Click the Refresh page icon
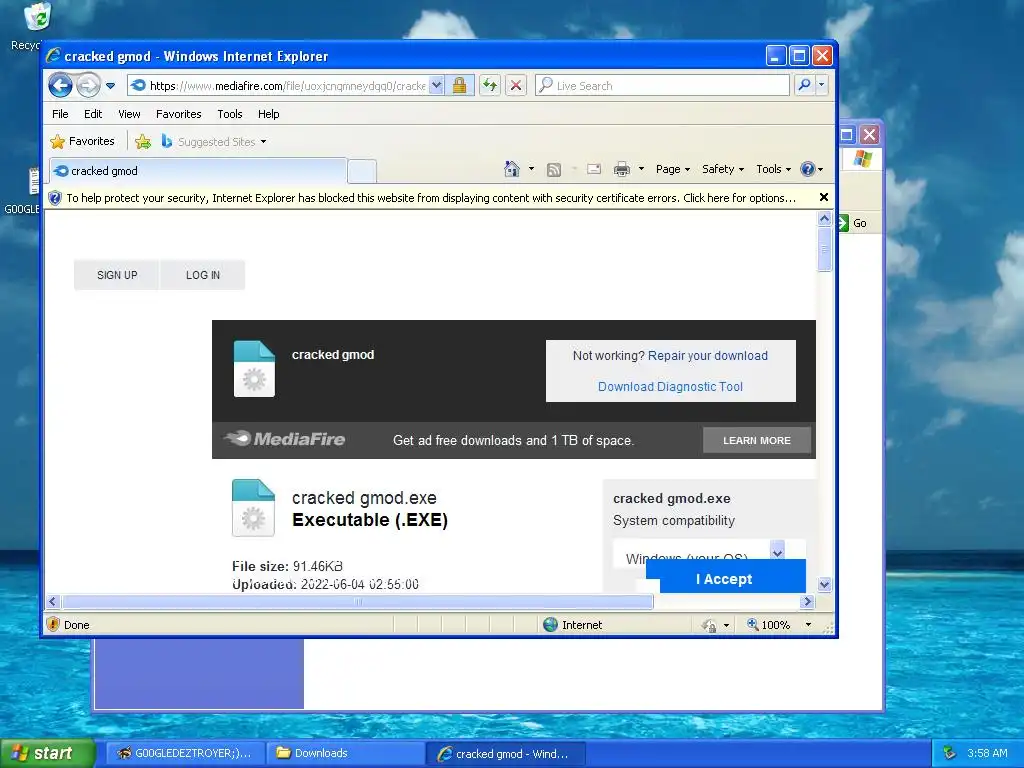 click(x=490, y=86)
